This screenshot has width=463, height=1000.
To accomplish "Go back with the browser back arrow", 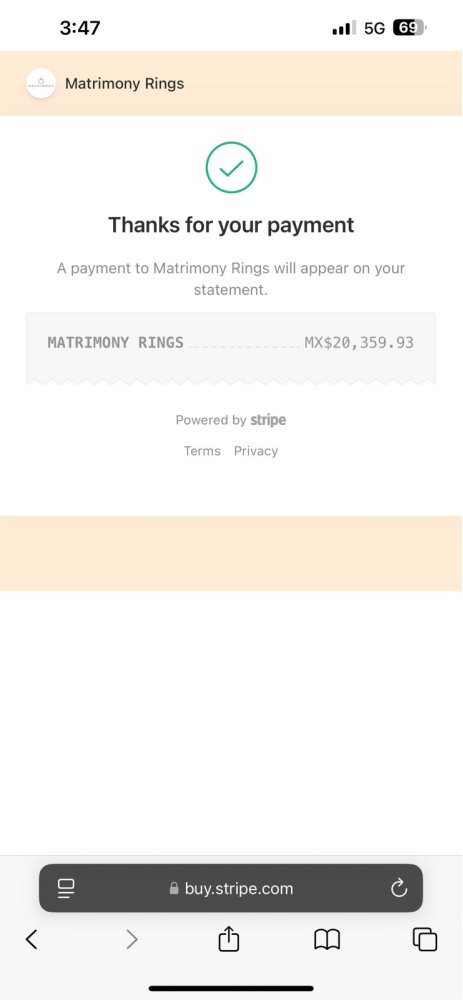I will tap(31, 939).
